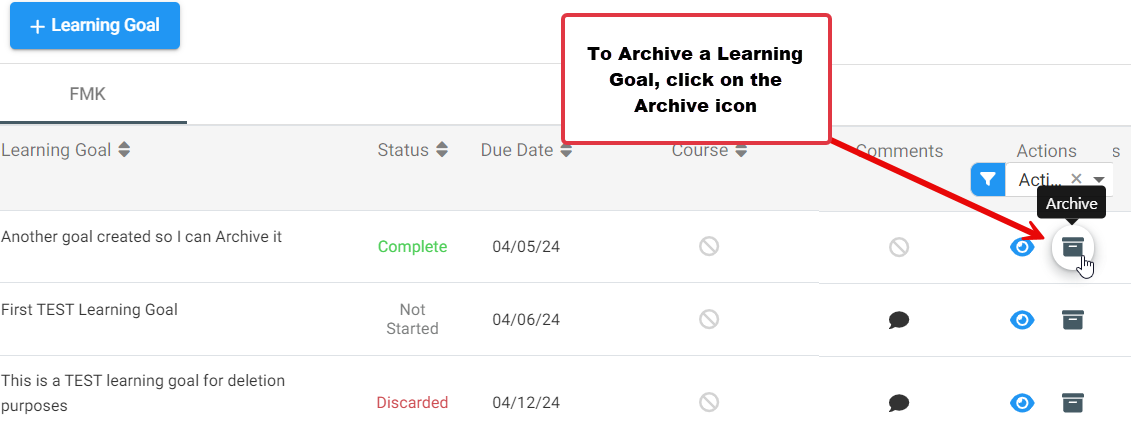This screenshot has width=1131, height=424.
Task: Sort by the Status column arrows
Action: pos(441,150)
